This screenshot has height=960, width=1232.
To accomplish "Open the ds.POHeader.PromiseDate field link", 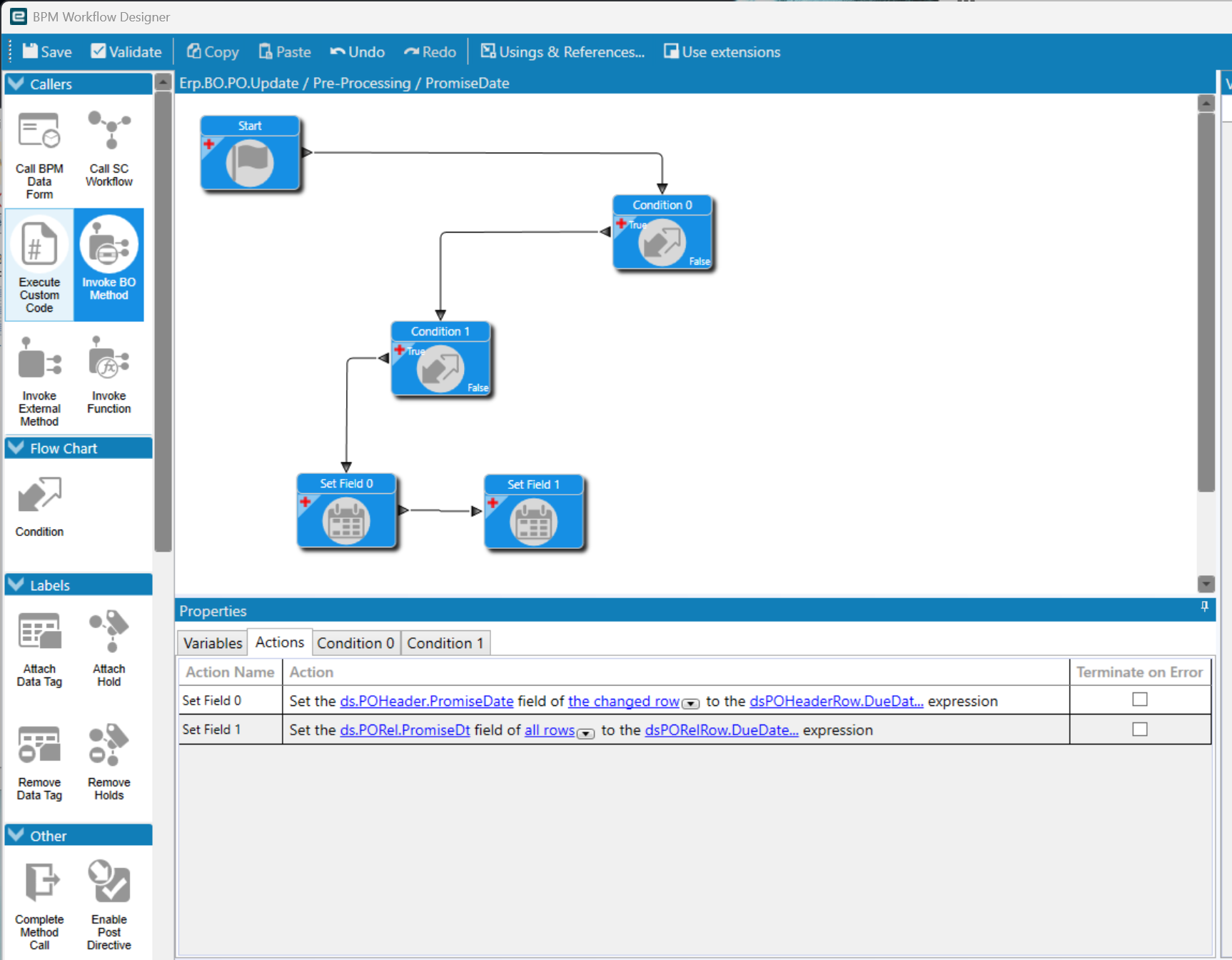I will point(427,701).
